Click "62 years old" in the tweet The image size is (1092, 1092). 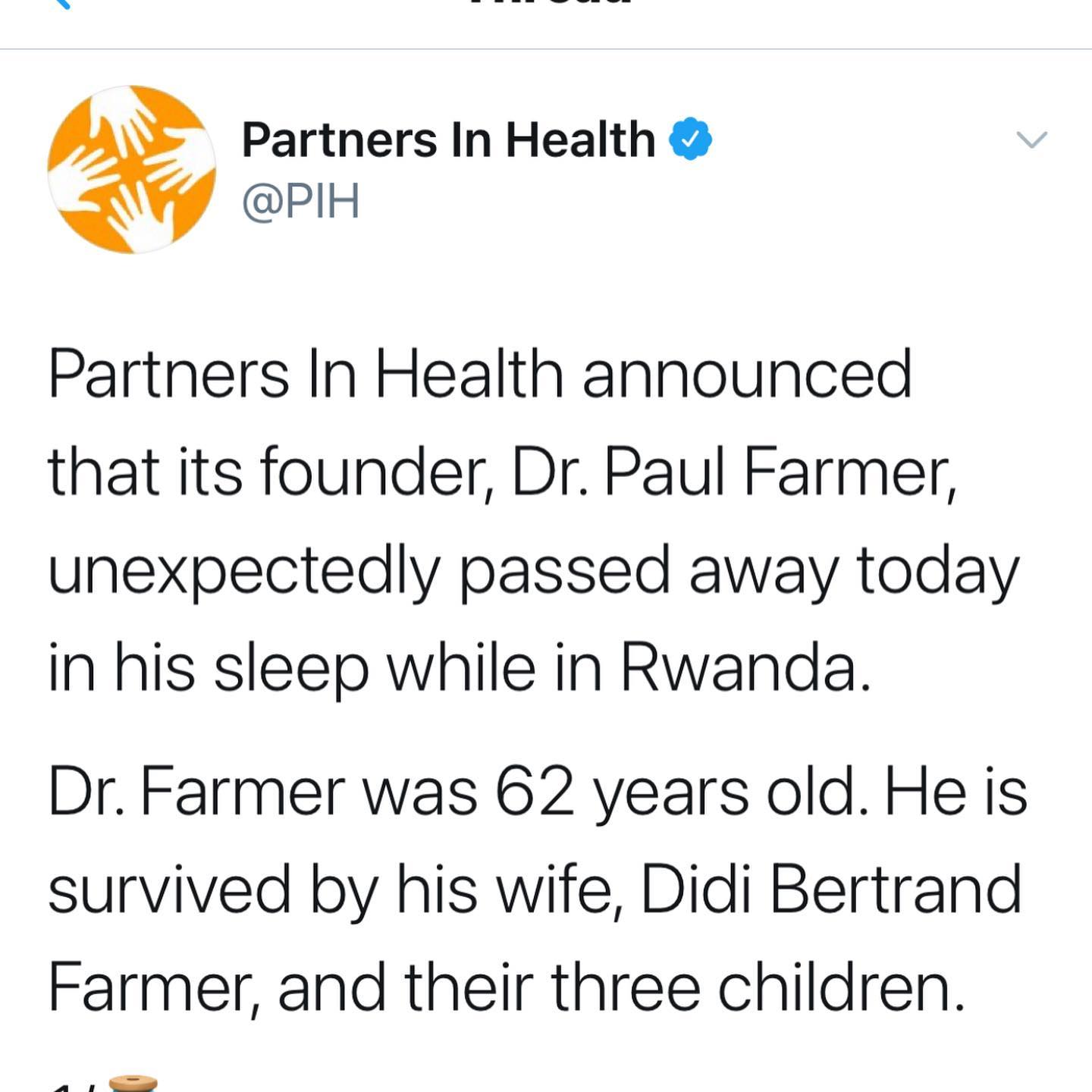675,792
